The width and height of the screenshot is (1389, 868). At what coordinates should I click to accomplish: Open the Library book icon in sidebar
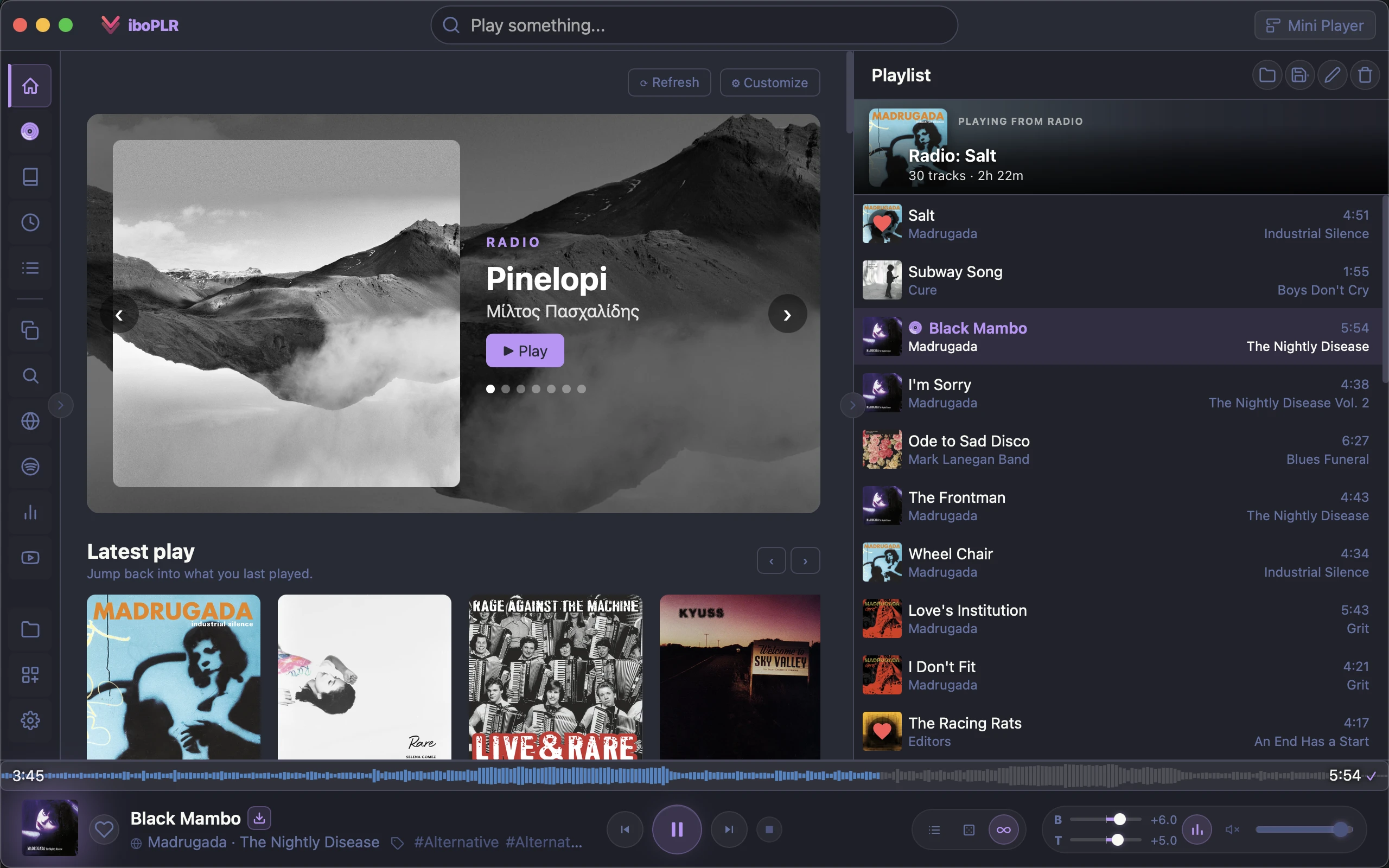coord(30,177)
